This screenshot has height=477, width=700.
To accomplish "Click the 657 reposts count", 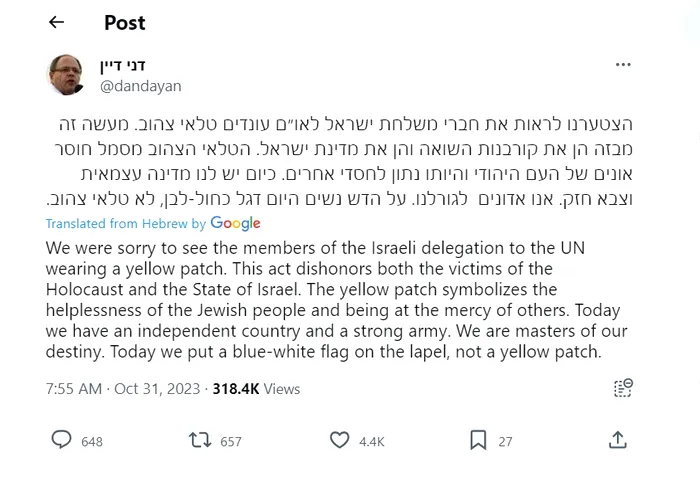I will click(231, 441).
